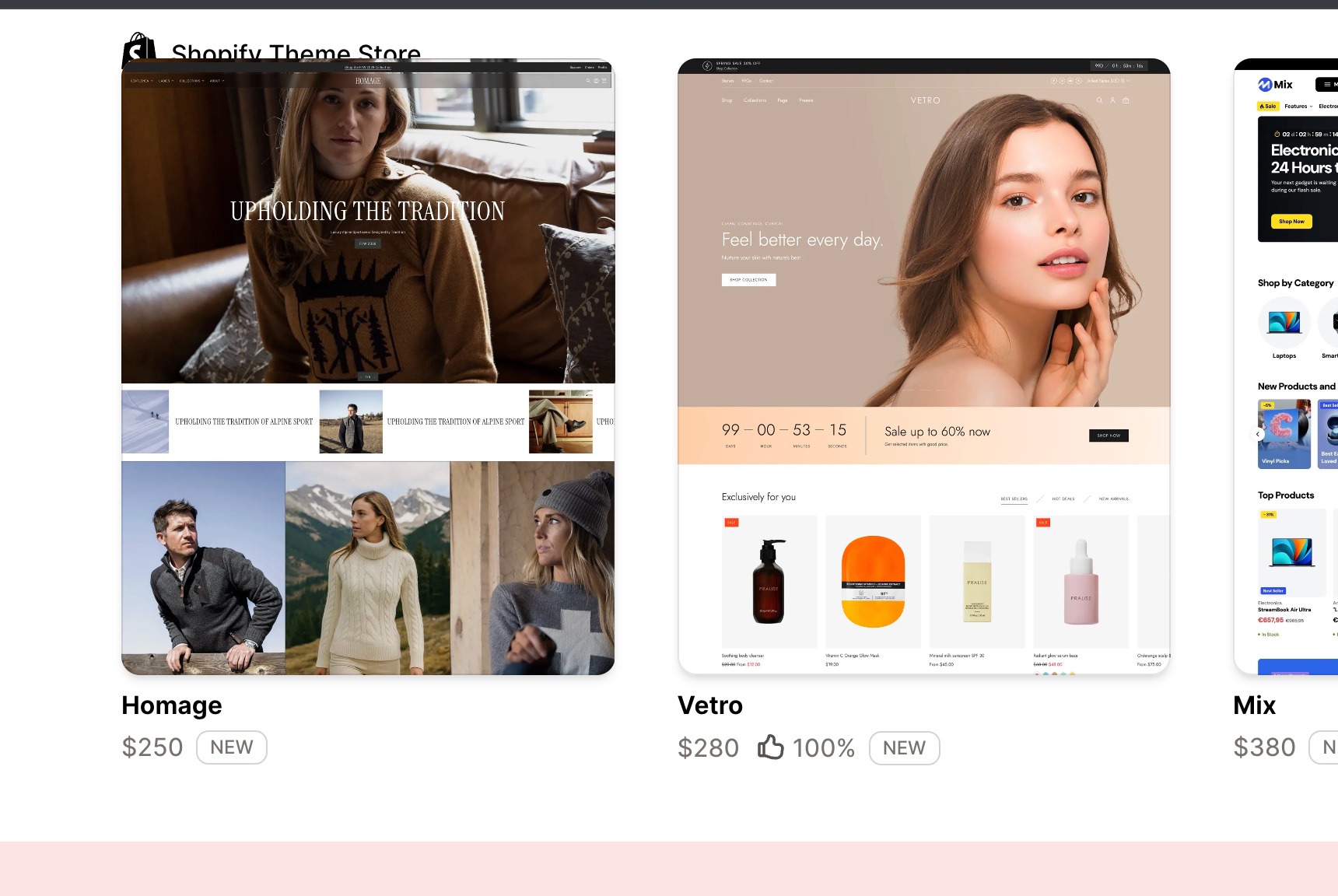Viewport: 1338px width, 896px height.
Task: Click the snowy mountain skiers thumbnail in Homage
Action: [145, 422]
